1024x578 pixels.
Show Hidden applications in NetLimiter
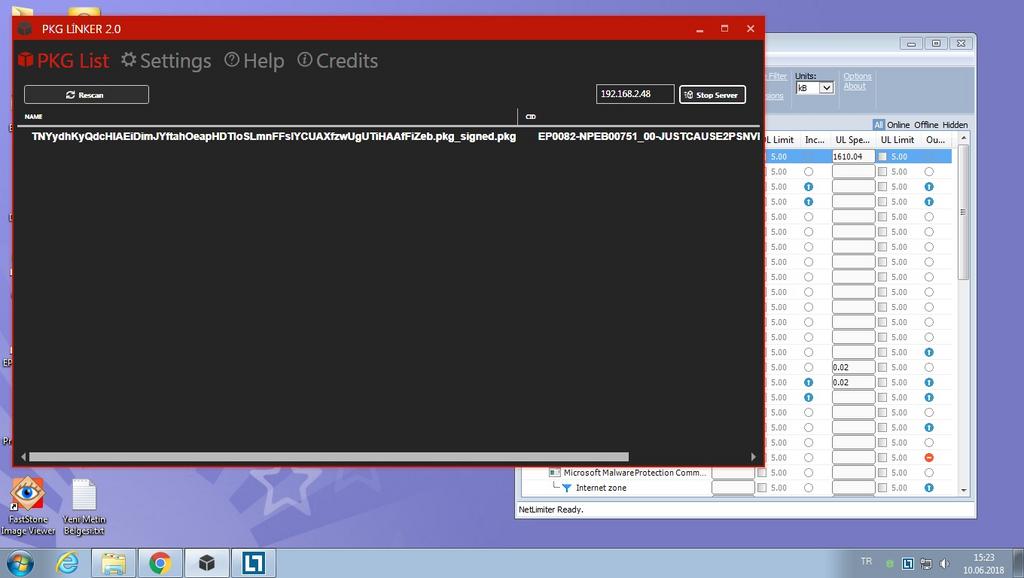click(955, 125)
